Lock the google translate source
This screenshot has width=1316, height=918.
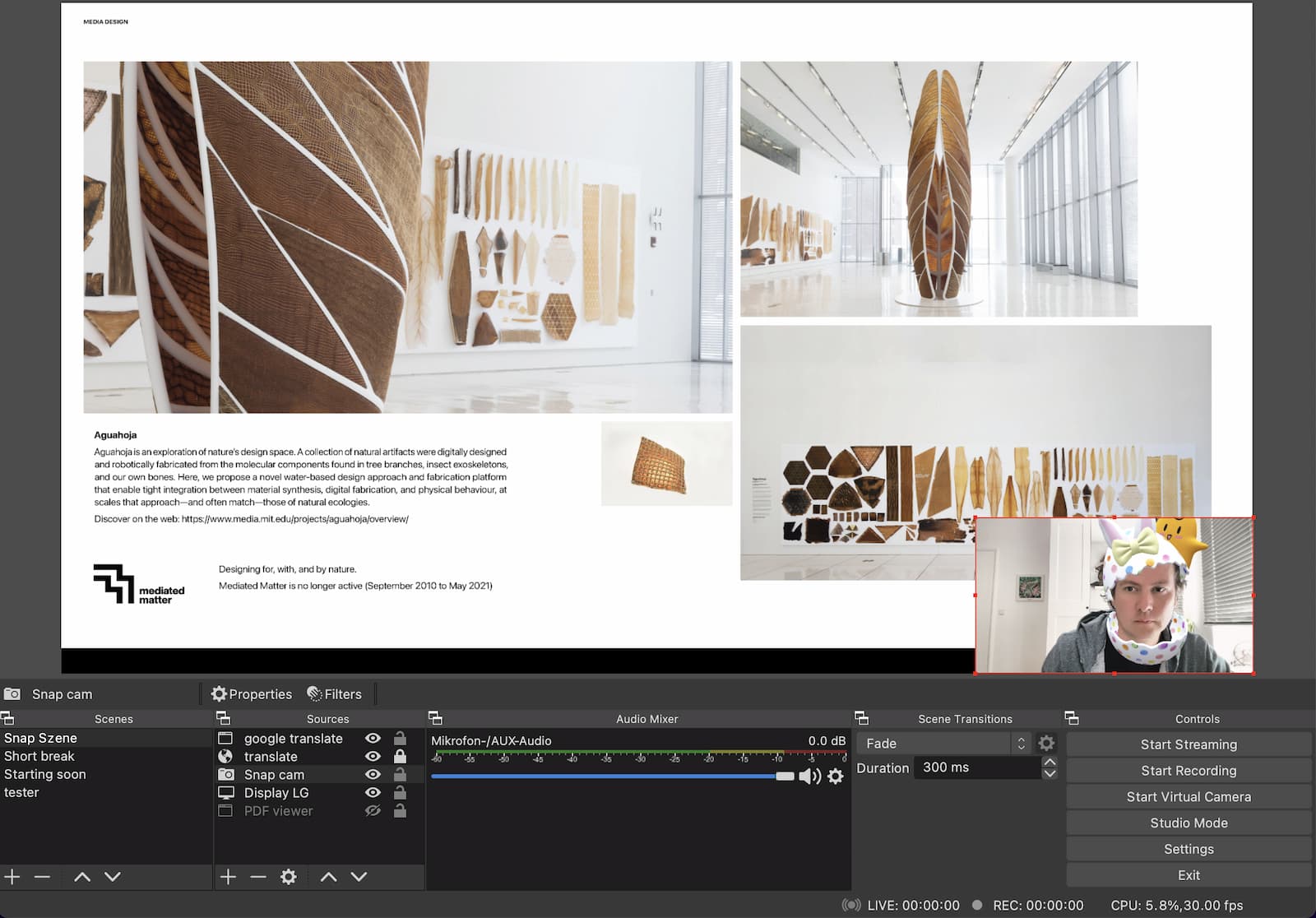coord(400,738)
